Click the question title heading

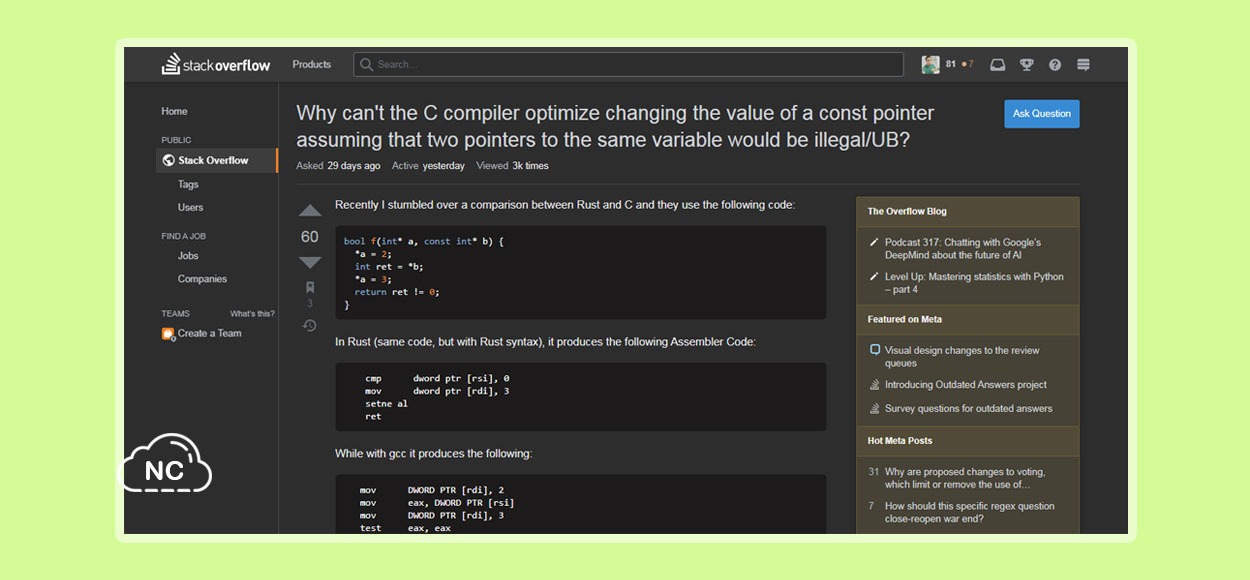point(615,127)
